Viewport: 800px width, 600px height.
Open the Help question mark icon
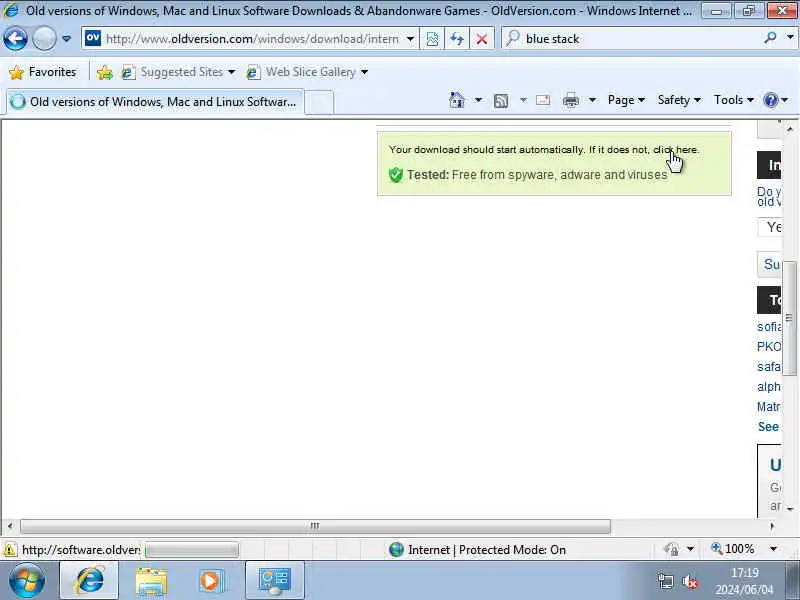770,100
